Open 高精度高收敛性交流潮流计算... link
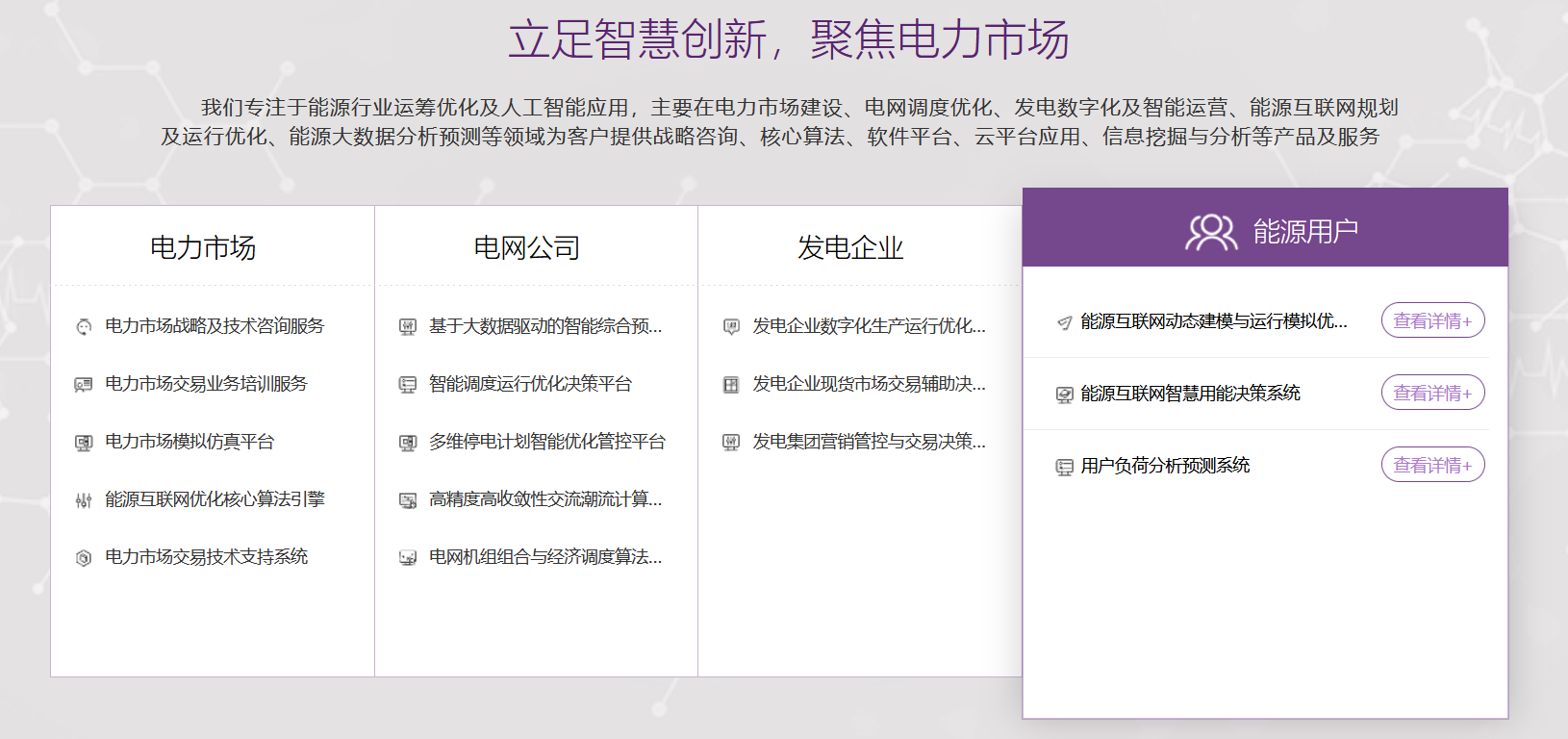 pos(545,499)
